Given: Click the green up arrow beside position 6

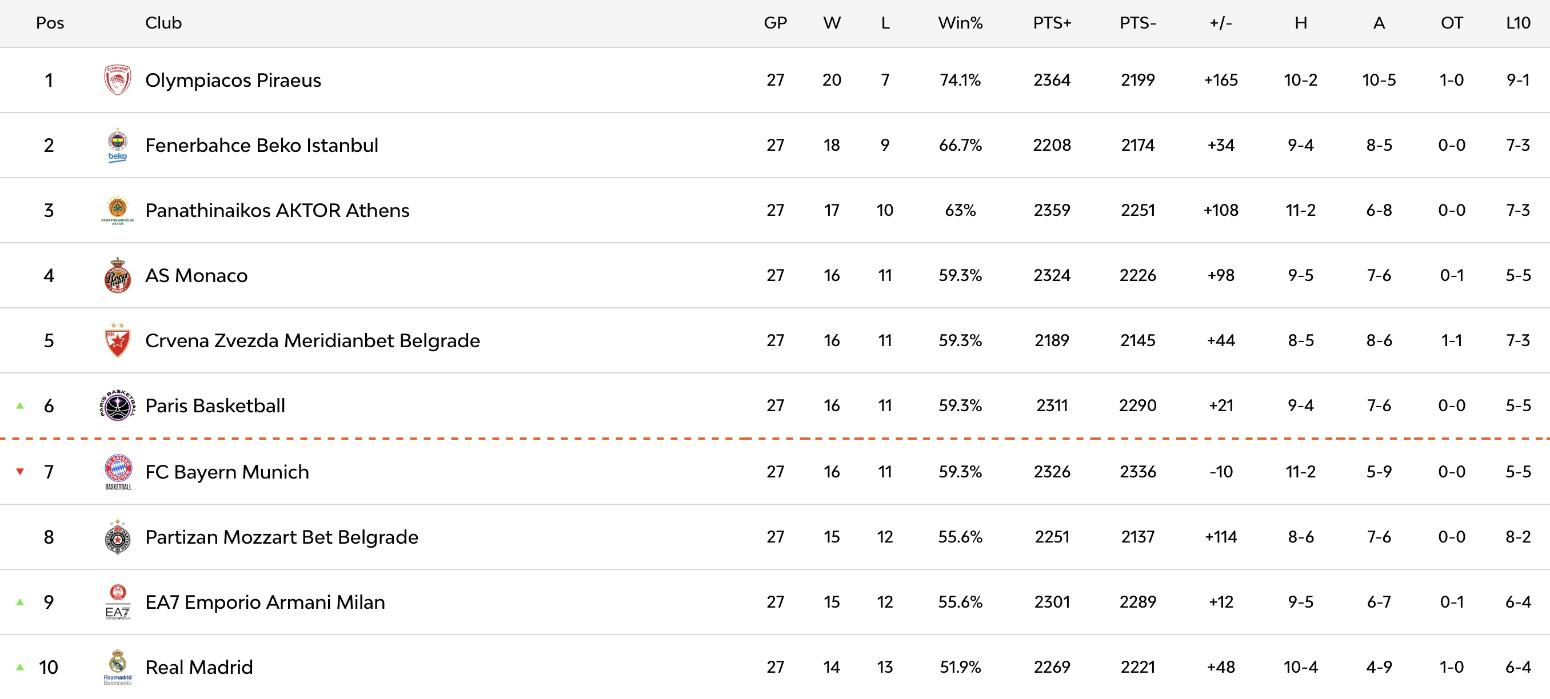Looking at the screenshot, I should point(19,406).
